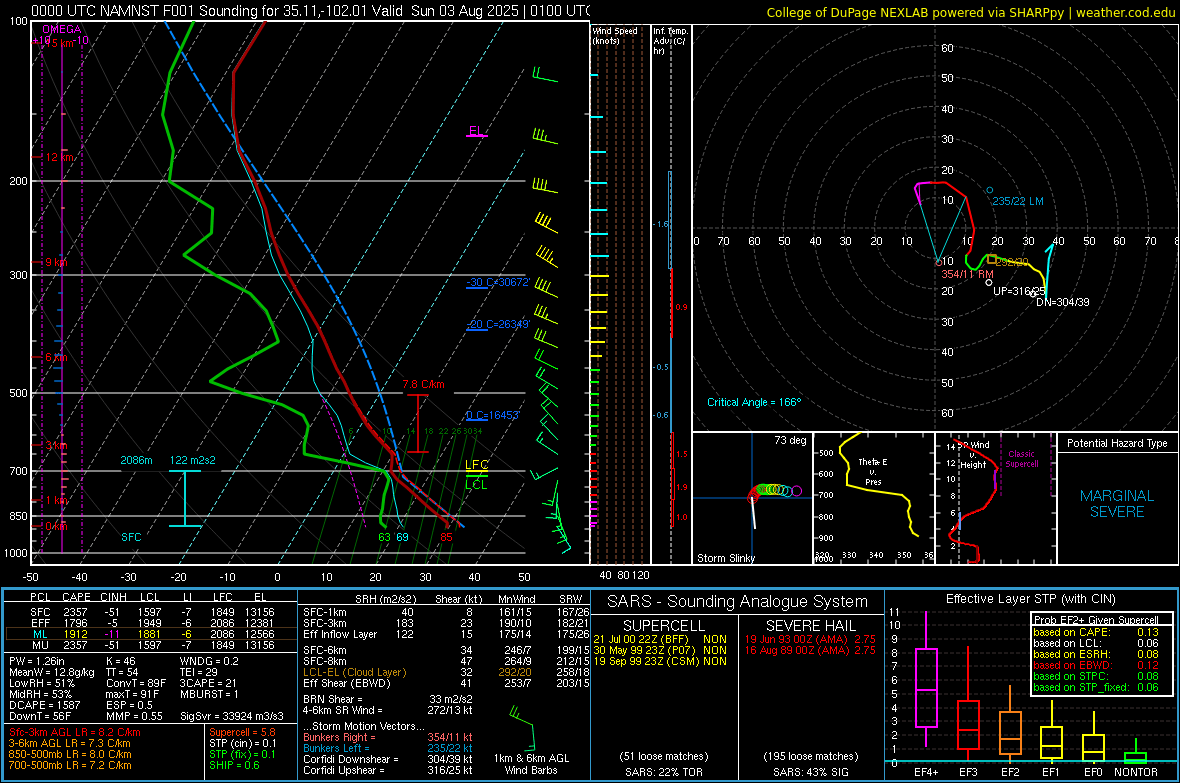Click the SARS: 22% TOR result
Image resolution: width=1180 pixels, height=783 pixels.
coord(664,772)
